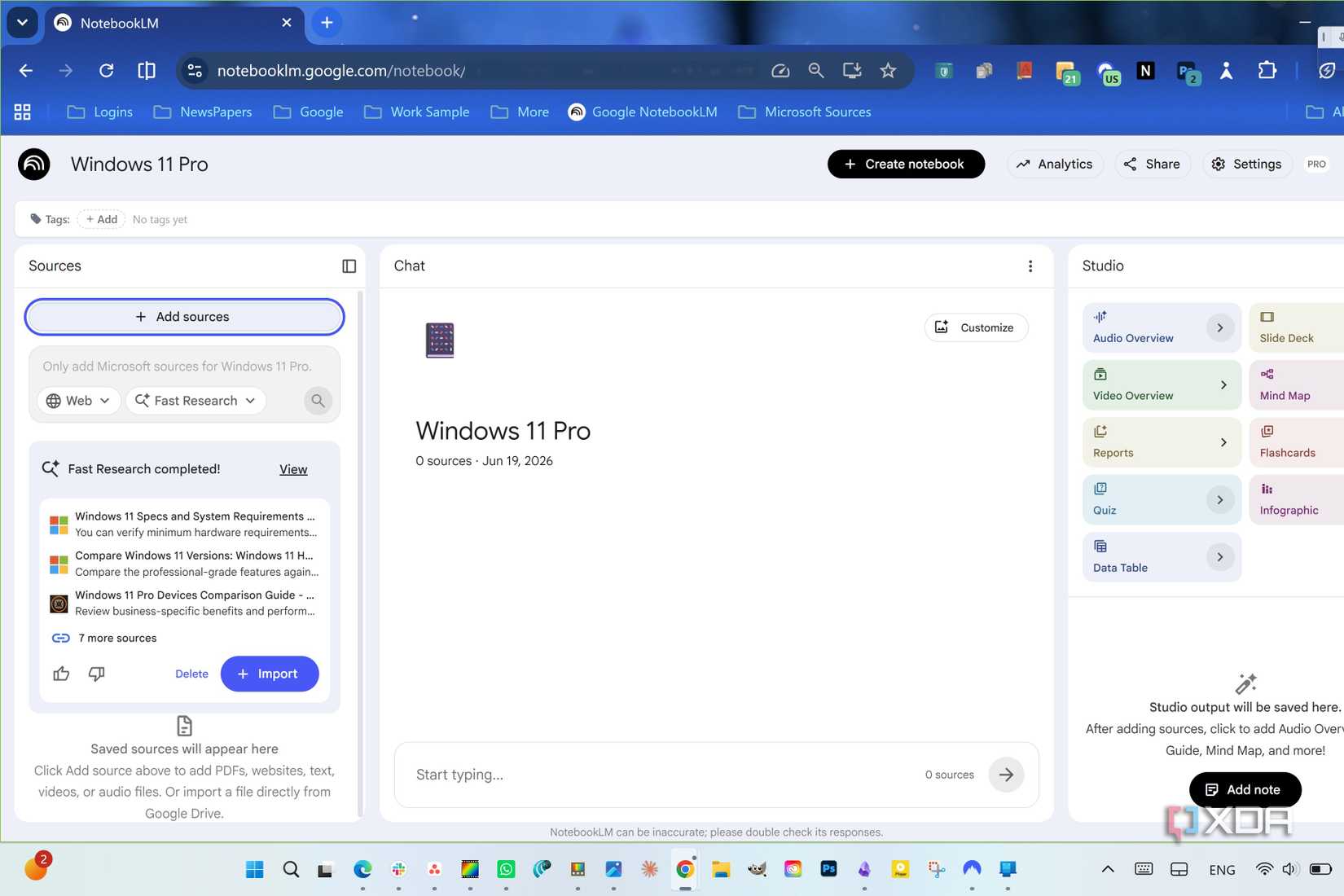
Task: Open the Share button
Action: tap(1152, 164)
